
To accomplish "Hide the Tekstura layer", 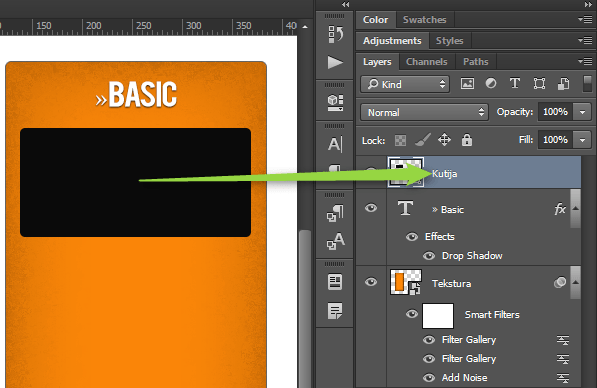I will [x=371, y=282].
